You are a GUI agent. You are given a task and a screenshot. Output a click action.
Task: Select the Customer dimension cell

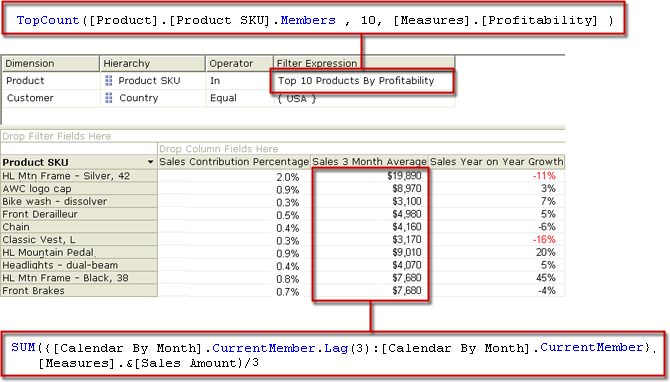coord(51,98)
